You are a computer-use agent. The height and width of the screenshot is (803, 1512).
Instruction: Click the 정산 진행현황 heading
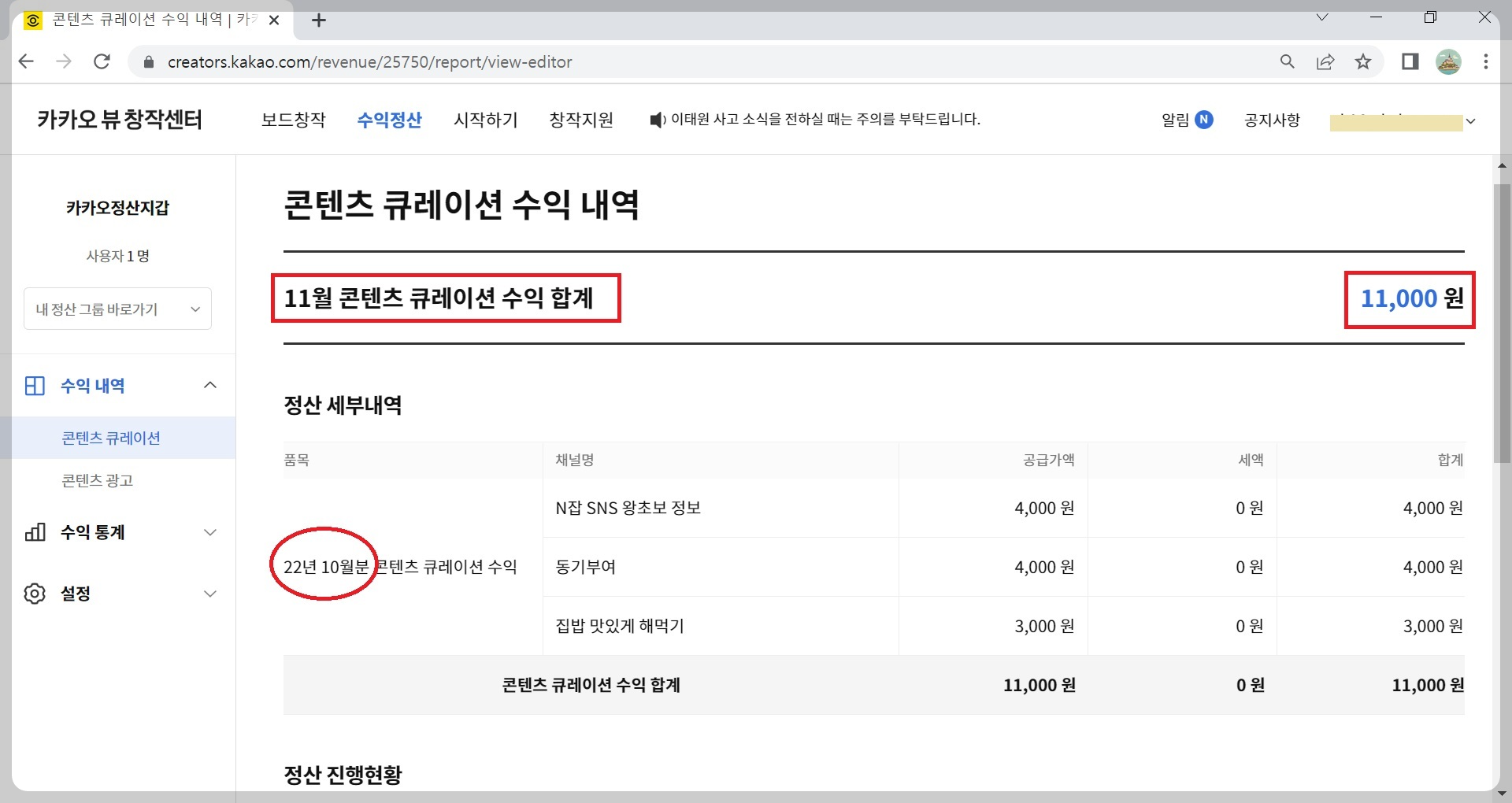(x=343, y=775)
